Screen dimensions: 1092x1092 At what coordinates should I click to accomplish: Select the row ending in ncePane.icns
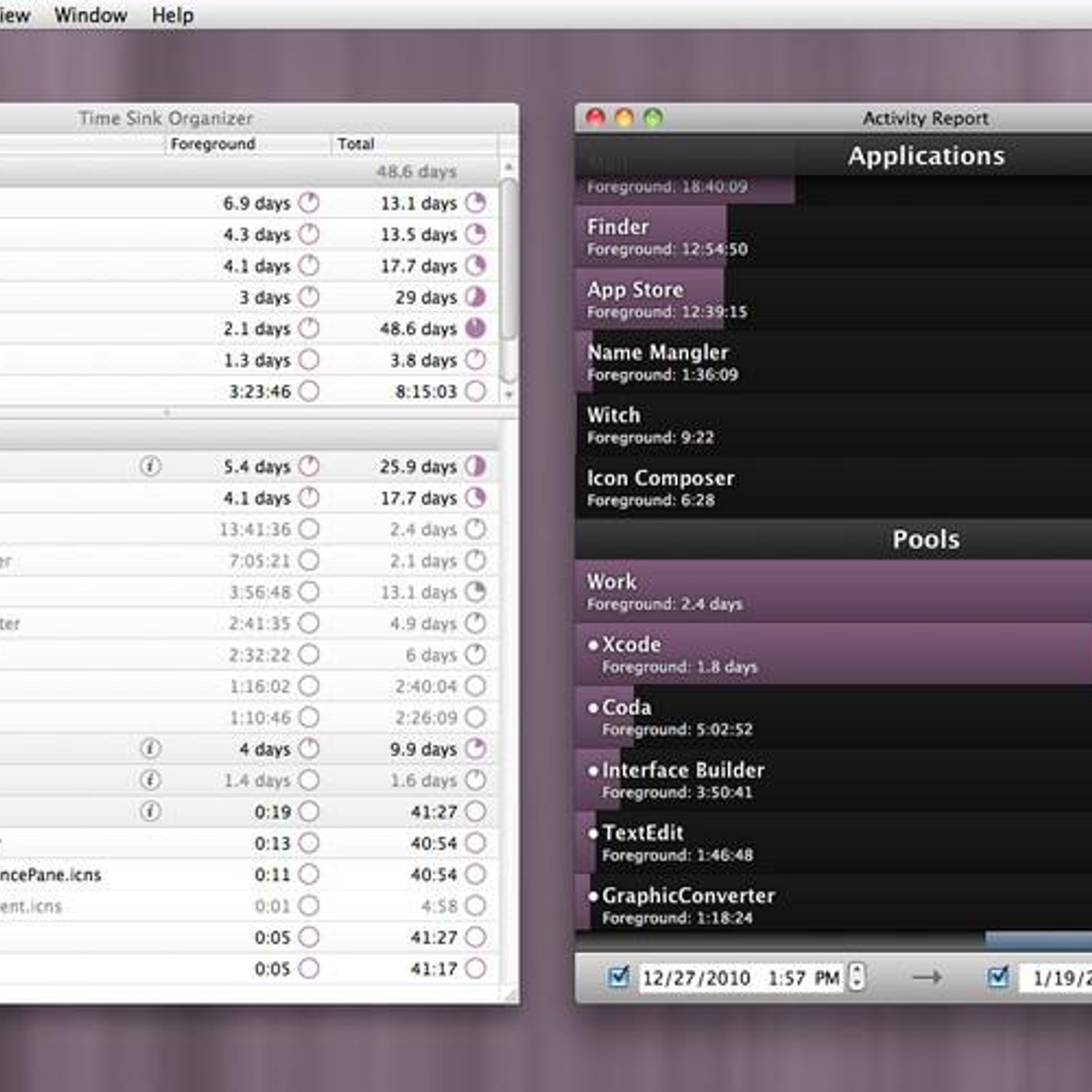[248, 875]
